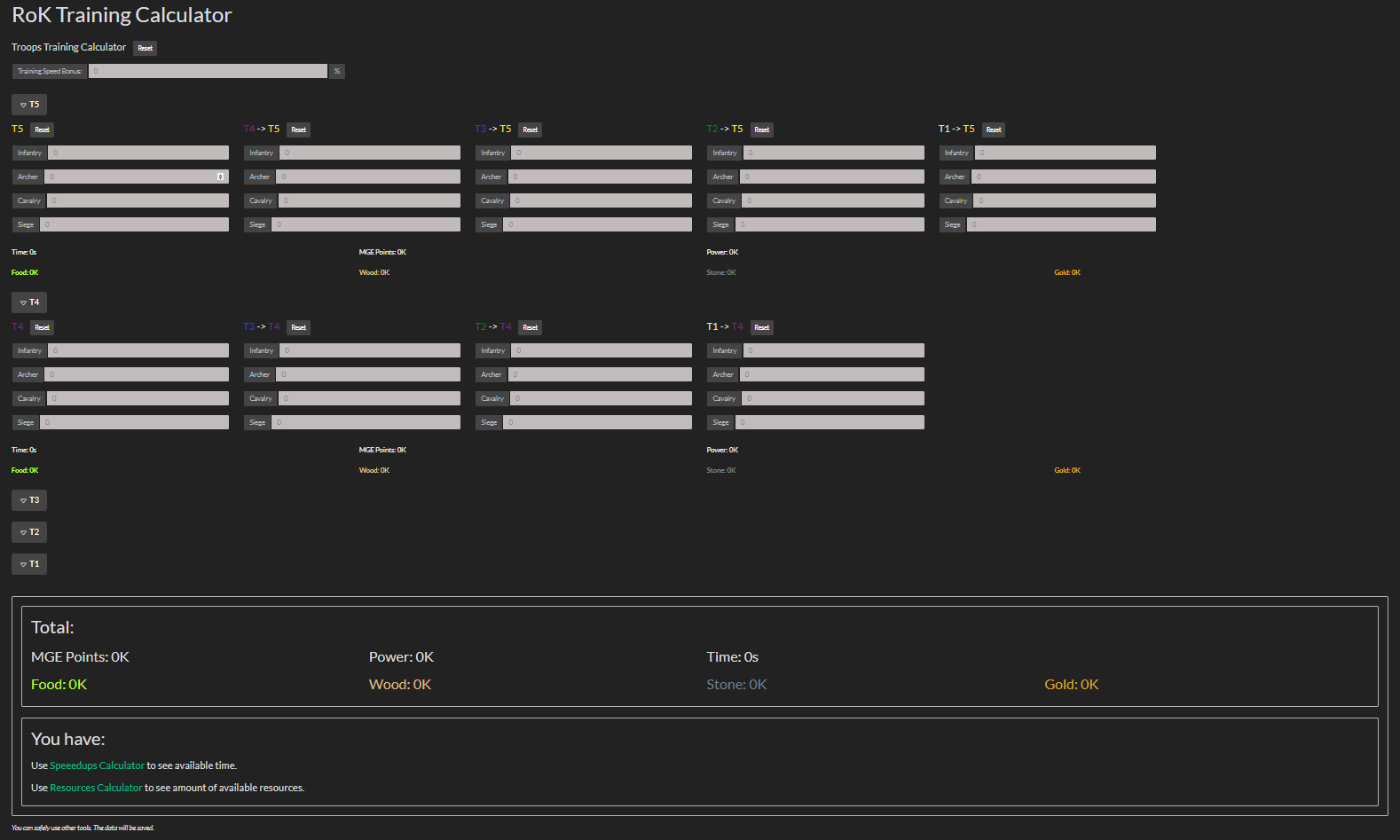
Task: Activate the T1 -> T5 Cavalry field
Action: tap(1065, 200)
